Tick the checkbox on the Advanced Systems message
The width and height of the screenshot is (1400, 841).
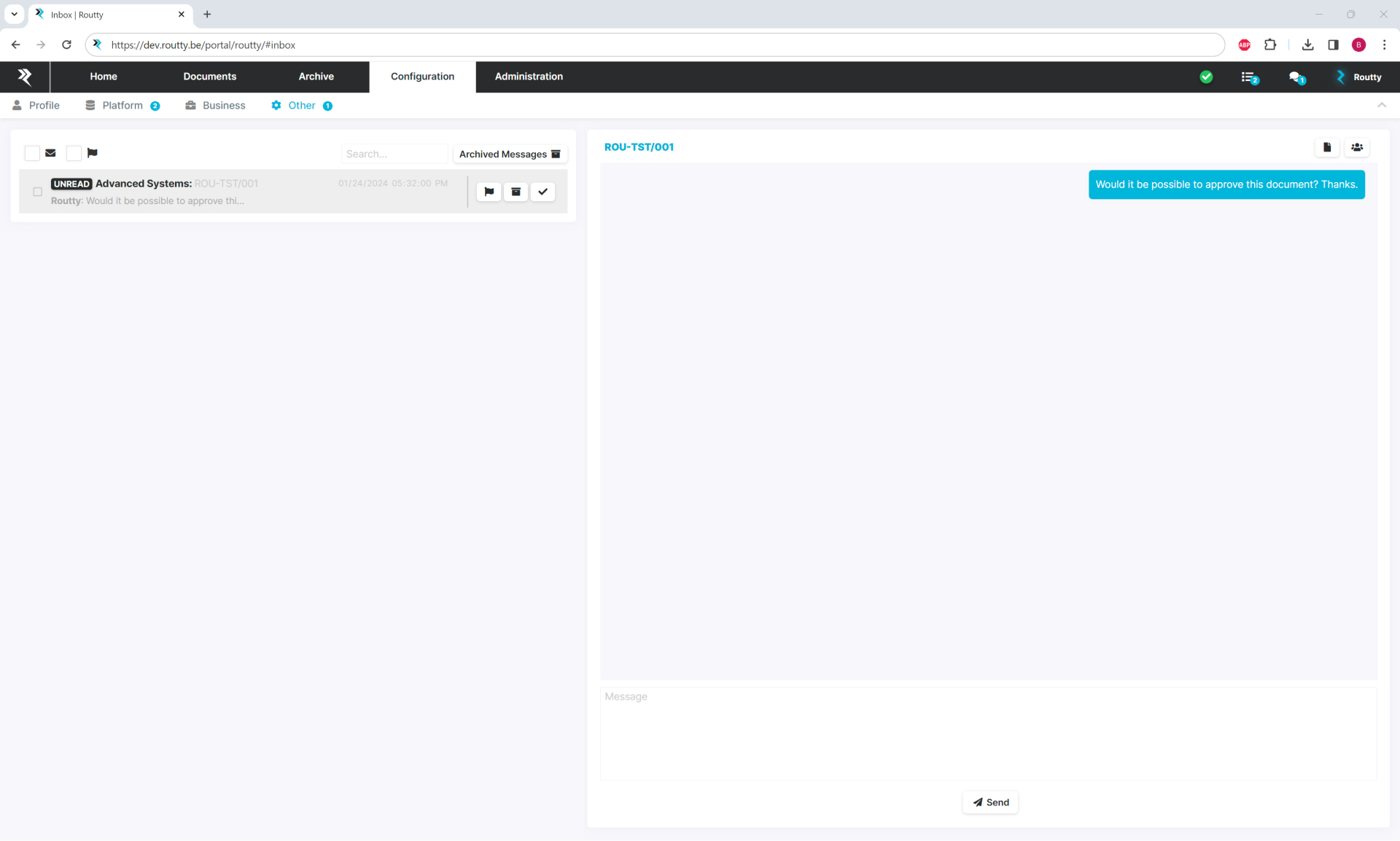[x=38, y=192]
